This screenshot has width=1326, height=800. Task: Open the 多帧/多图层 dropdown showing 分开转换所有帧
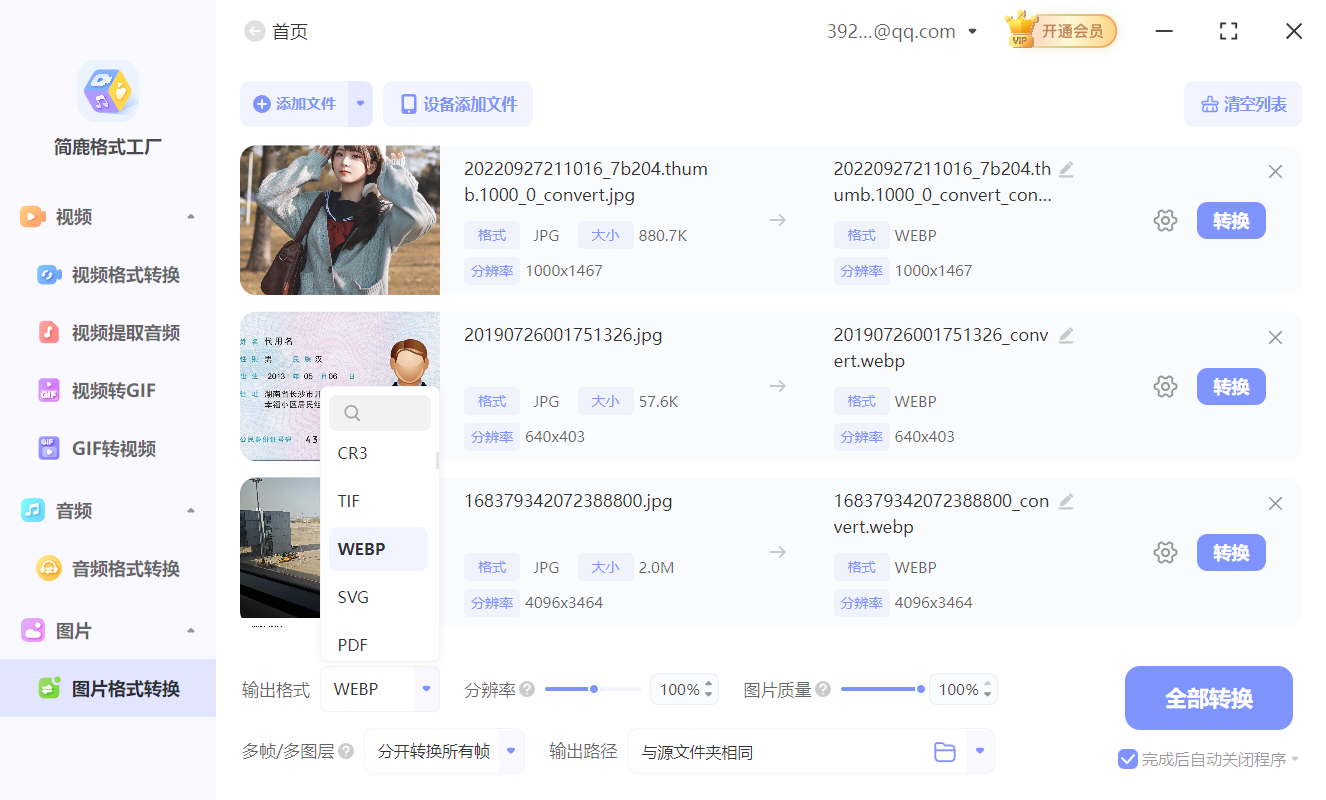coord(444,751)
